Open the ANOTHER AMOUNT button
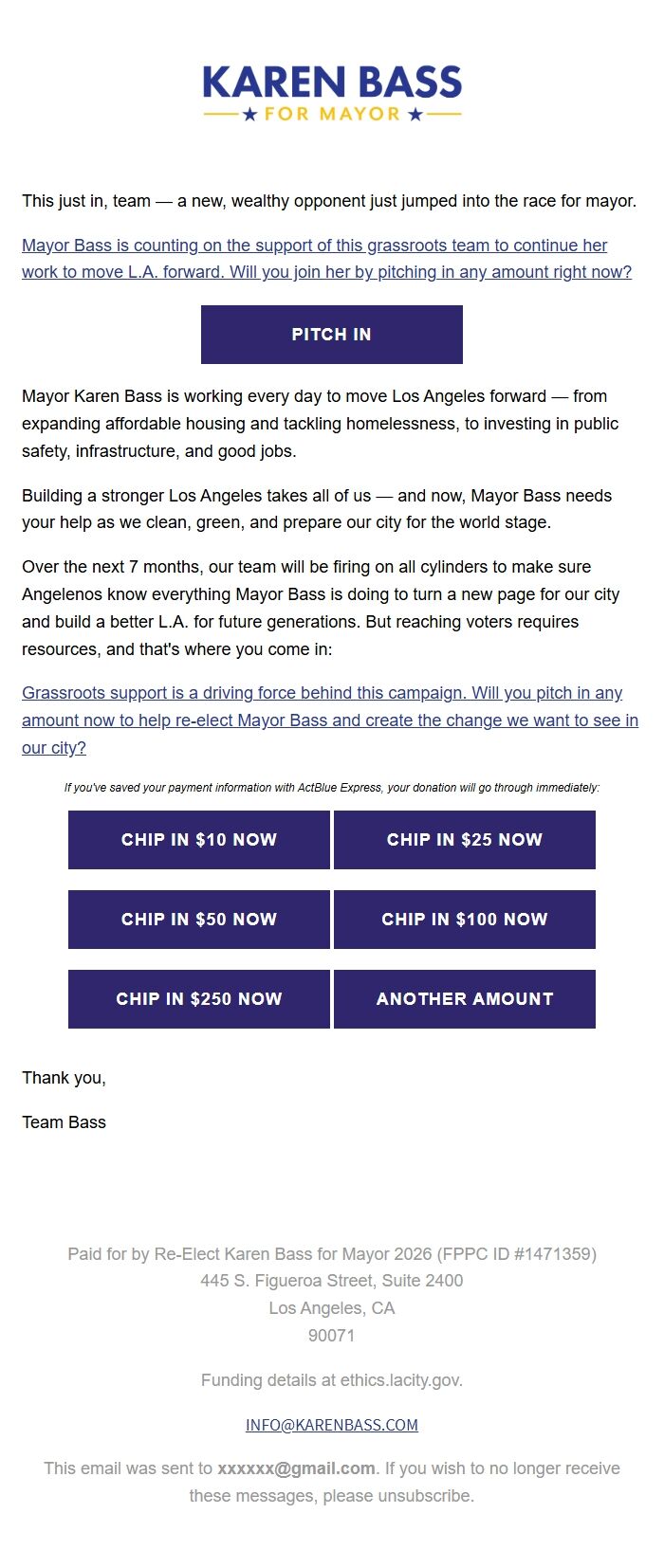Viewport: 664px width, 1568px height. click(x=465, y=999)
